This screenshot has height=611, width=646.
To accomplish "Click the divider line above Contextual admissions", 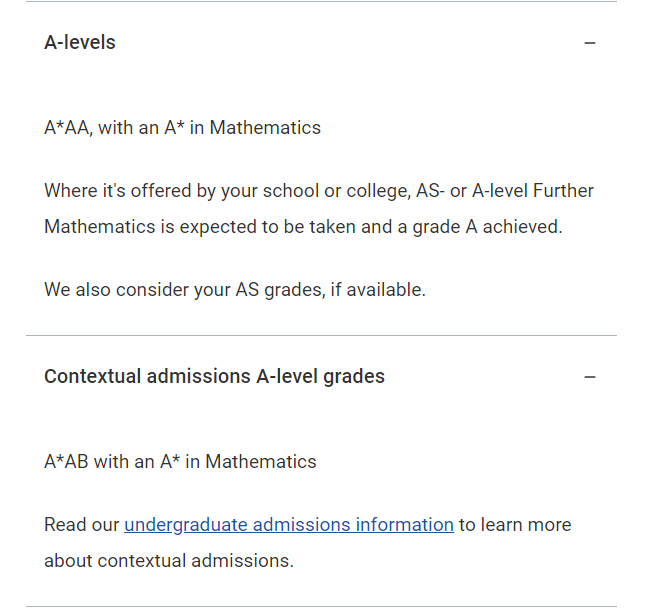I will tap(321, 335).
